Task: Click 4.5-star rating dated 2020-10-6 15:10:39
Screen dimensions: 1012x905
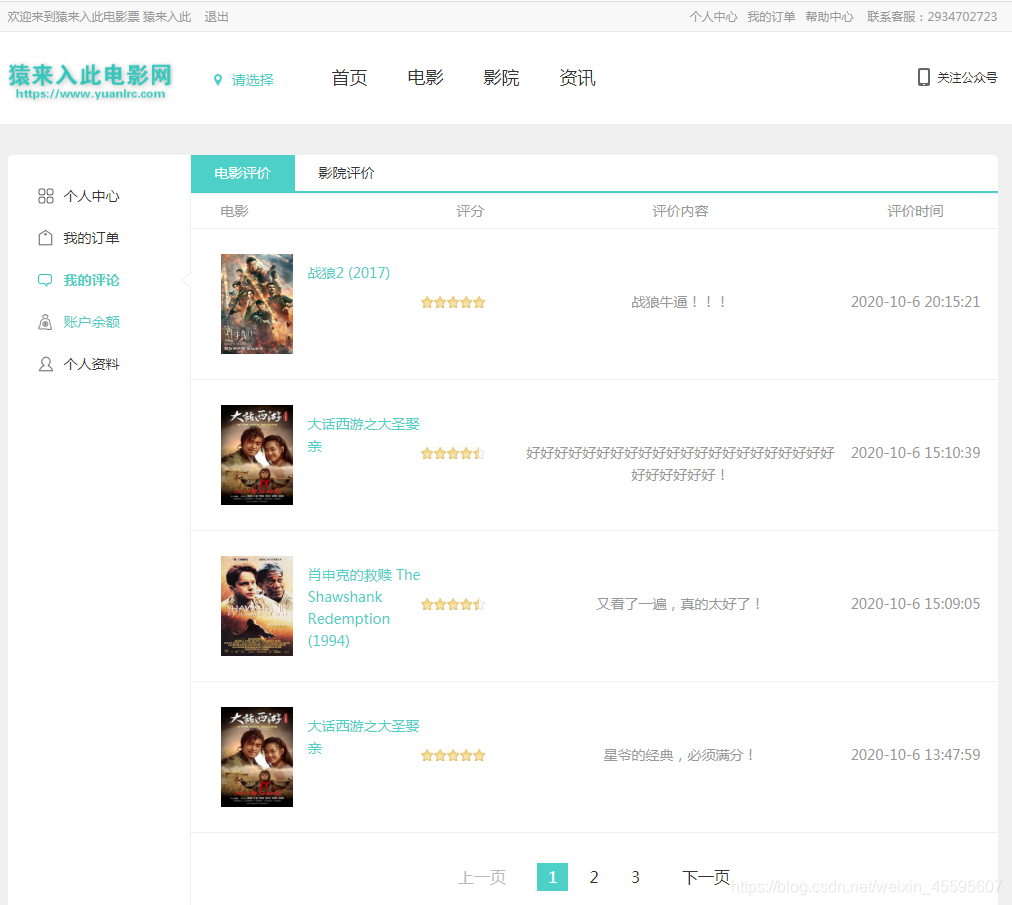Action: [453, 453]
